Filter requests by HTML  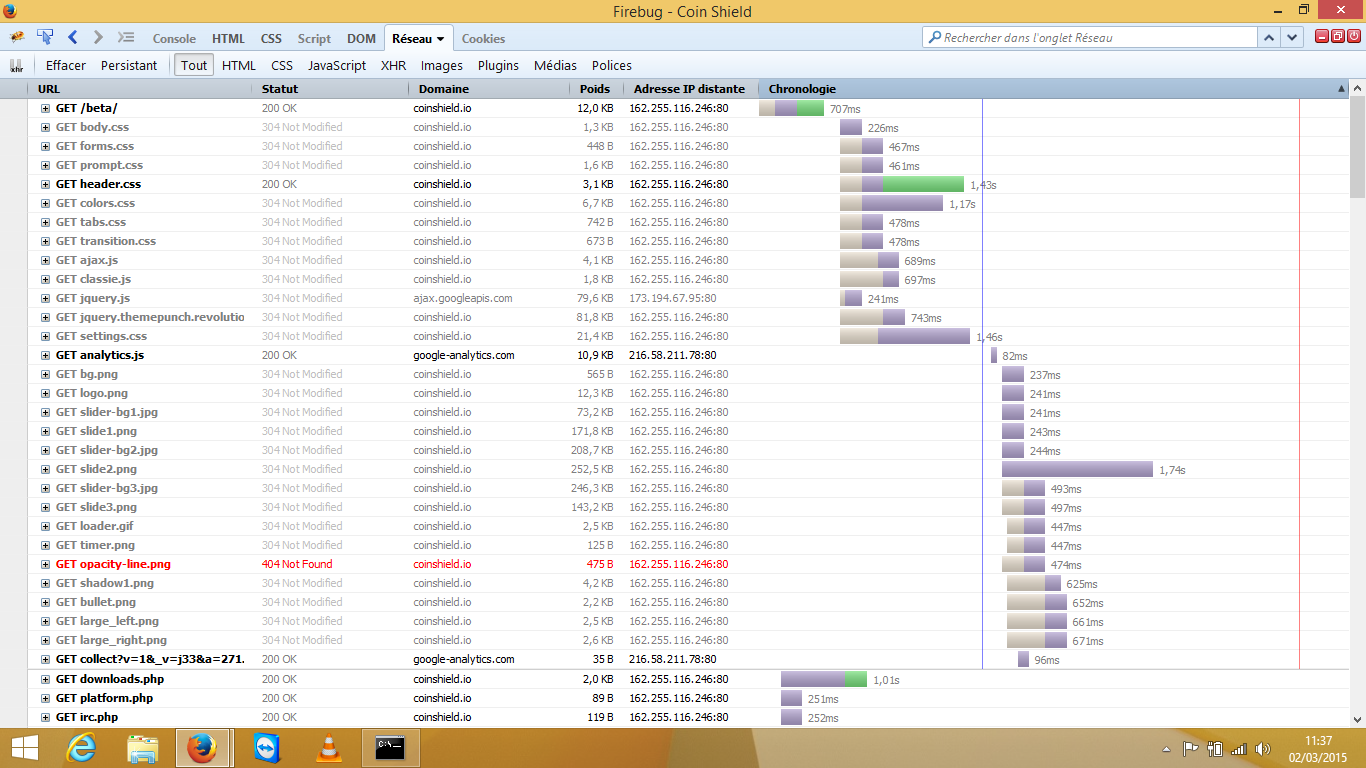click(239, 65)
